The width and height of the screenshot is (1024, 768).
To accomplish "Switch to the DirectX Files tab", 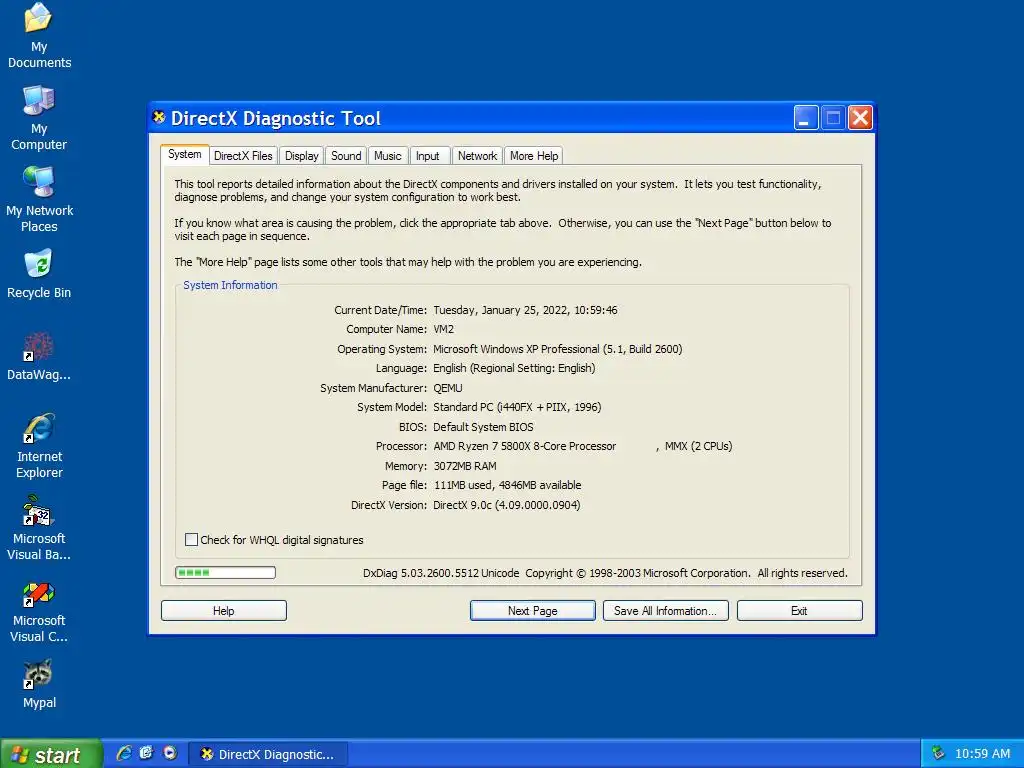I will [x=243, y=156].
